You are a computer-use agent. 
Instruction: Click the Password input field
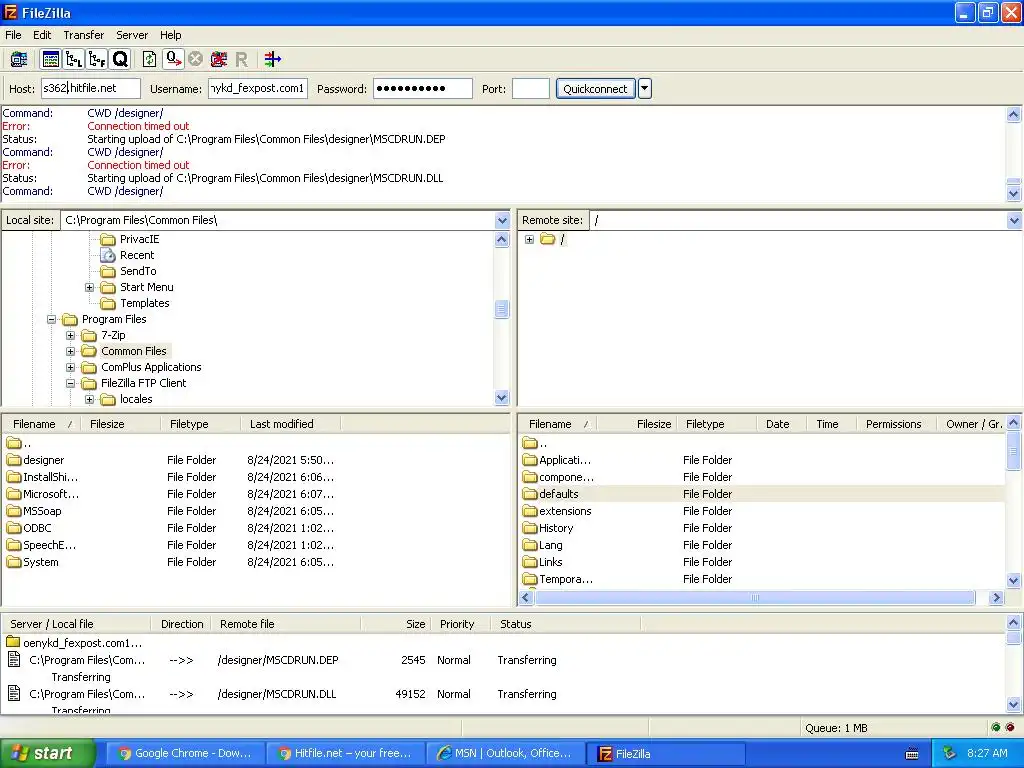[423, 88]
